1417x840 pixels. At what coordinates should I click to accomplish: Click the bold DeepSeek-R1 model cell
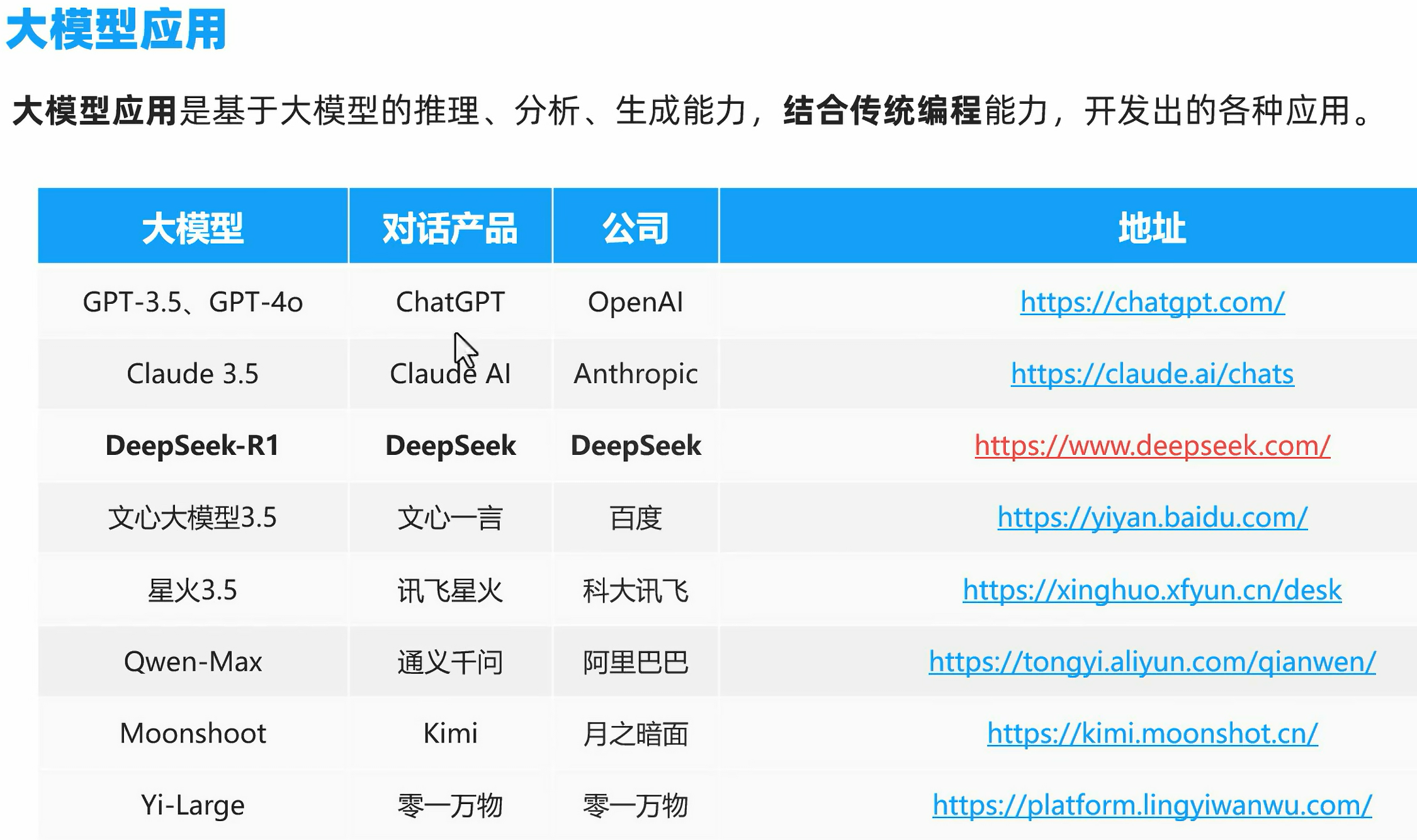193,446
